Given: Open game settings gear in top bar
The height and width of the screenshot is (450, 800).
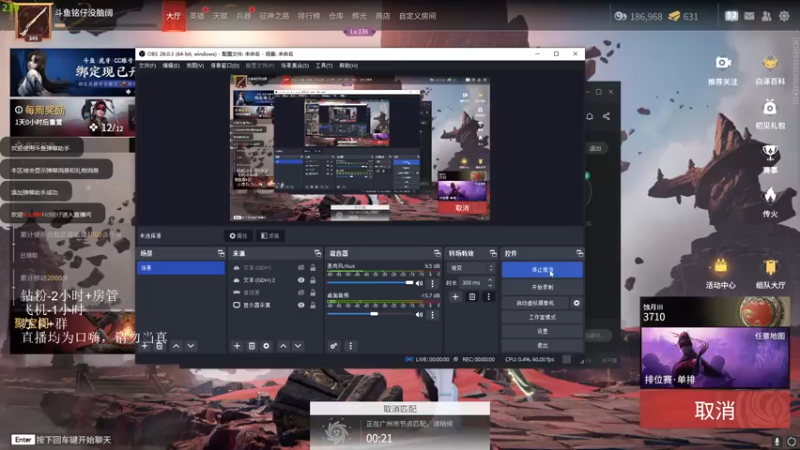Looking at the screenshot, I should 784,16.
